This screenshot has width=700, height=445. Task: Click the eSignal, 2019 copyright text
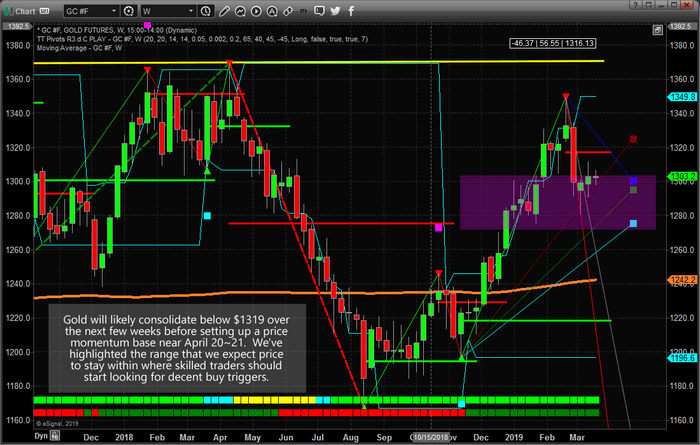(57, 423)
